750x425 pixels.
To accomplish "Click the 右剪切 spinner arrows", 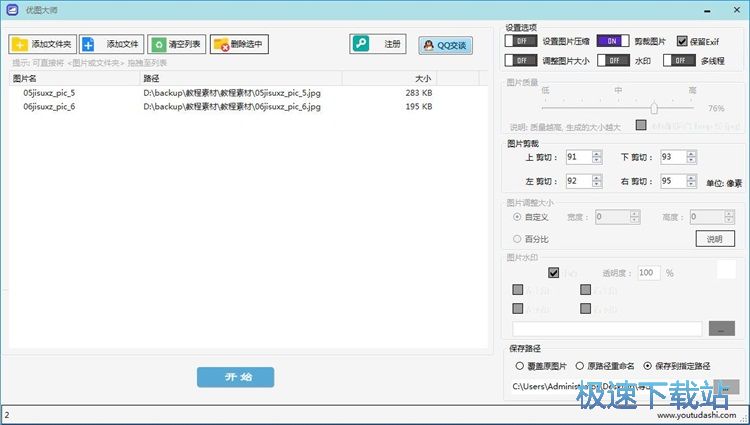I will tap(691, 181).
